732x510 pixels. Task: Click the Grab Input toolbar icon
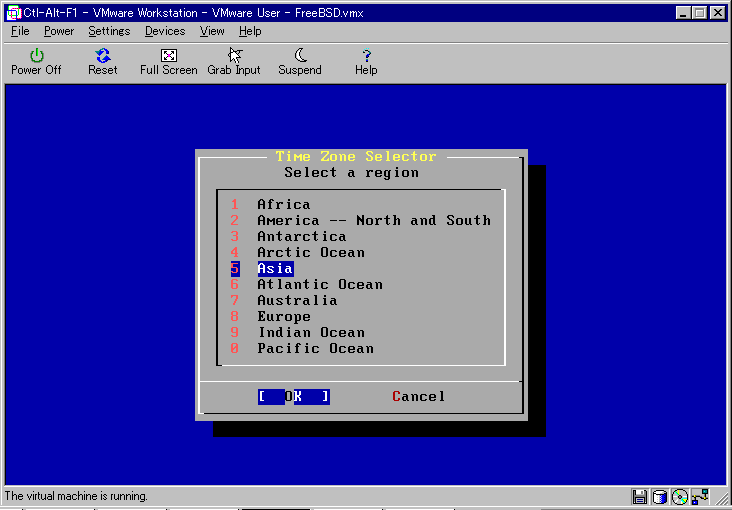(234, 61)
